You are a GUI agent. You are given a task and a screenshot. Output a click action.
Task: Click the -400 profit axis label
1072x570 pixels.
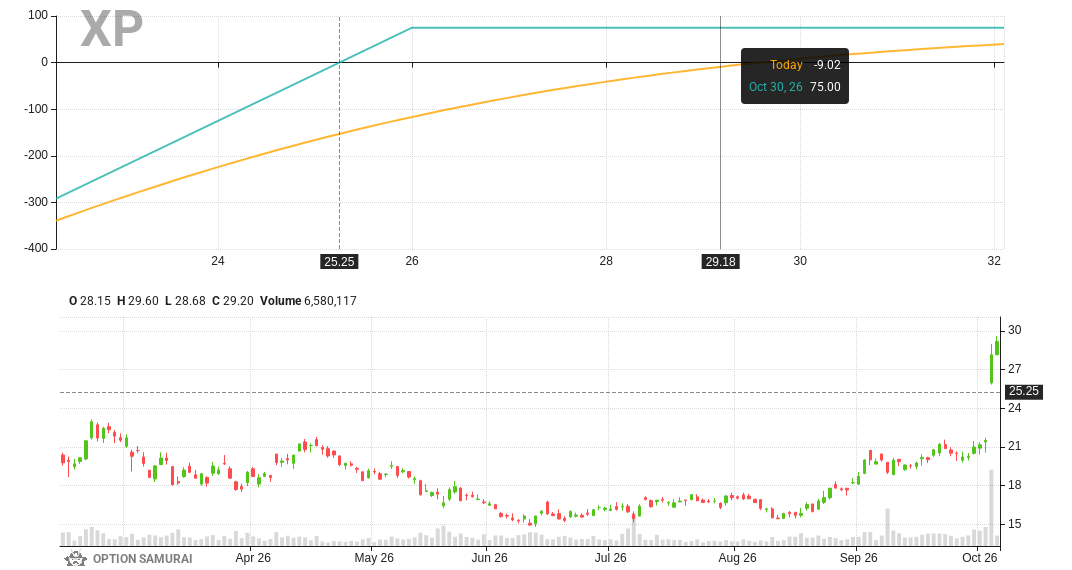(36, 247)
